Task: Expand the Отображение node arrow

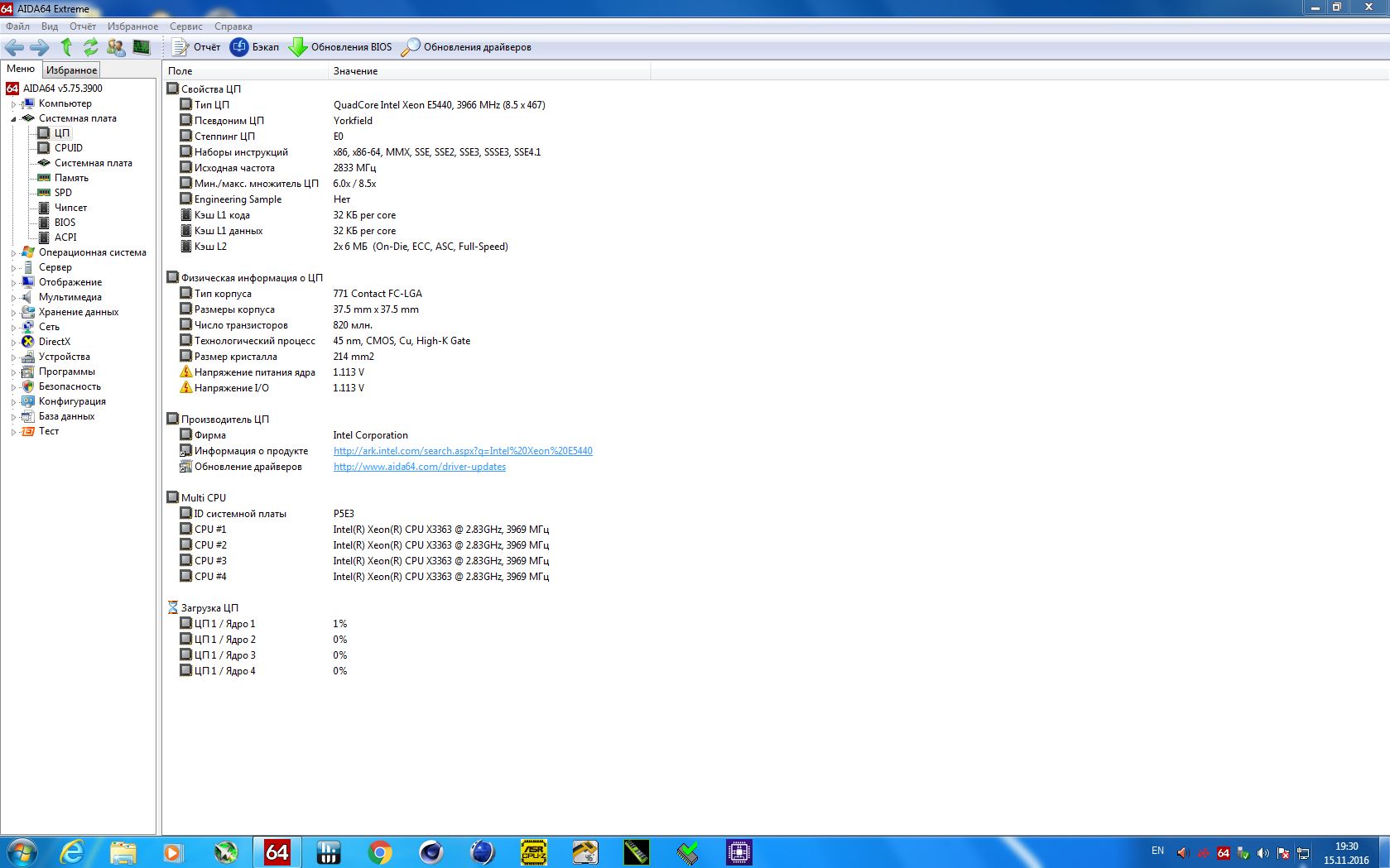Action: point(13,283)
